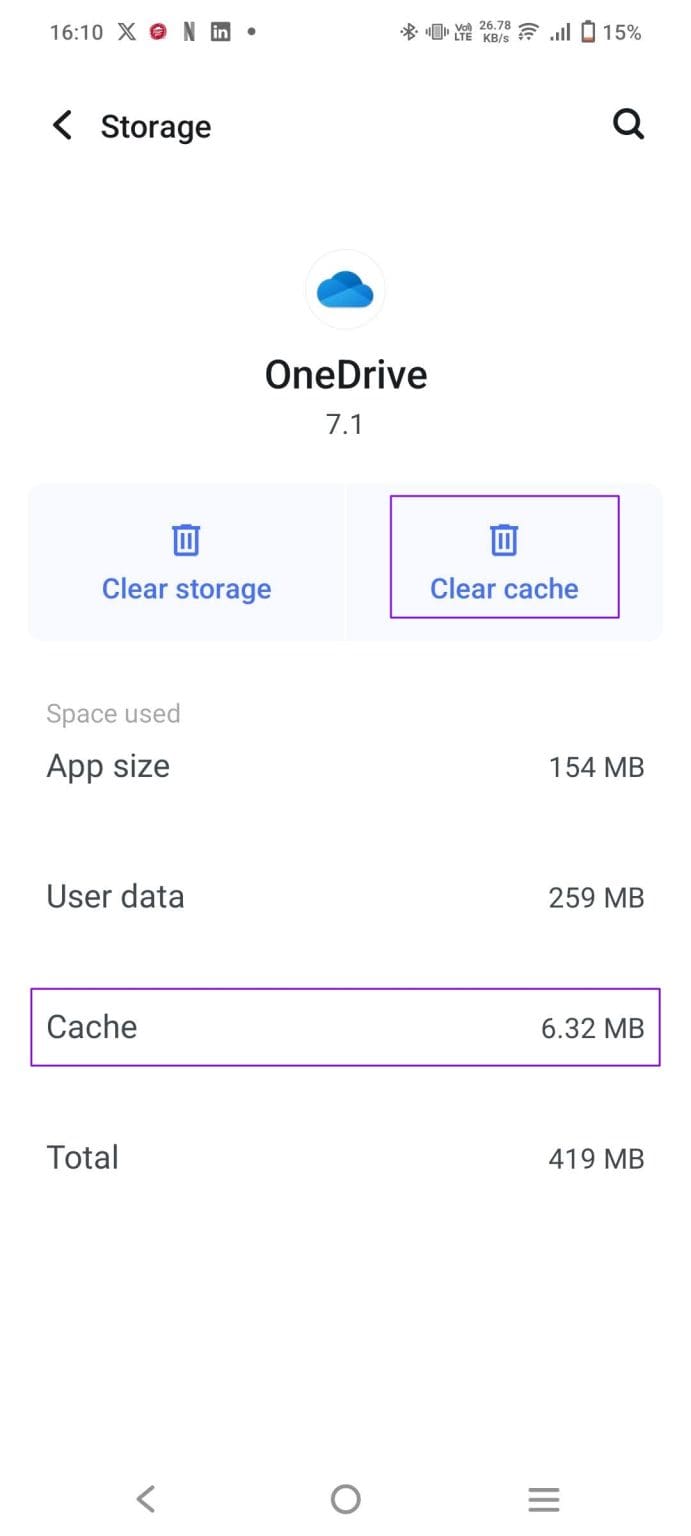Open the search from the Storage screen
Viewport: 691px width, 1536px height.
pos(628,124)
